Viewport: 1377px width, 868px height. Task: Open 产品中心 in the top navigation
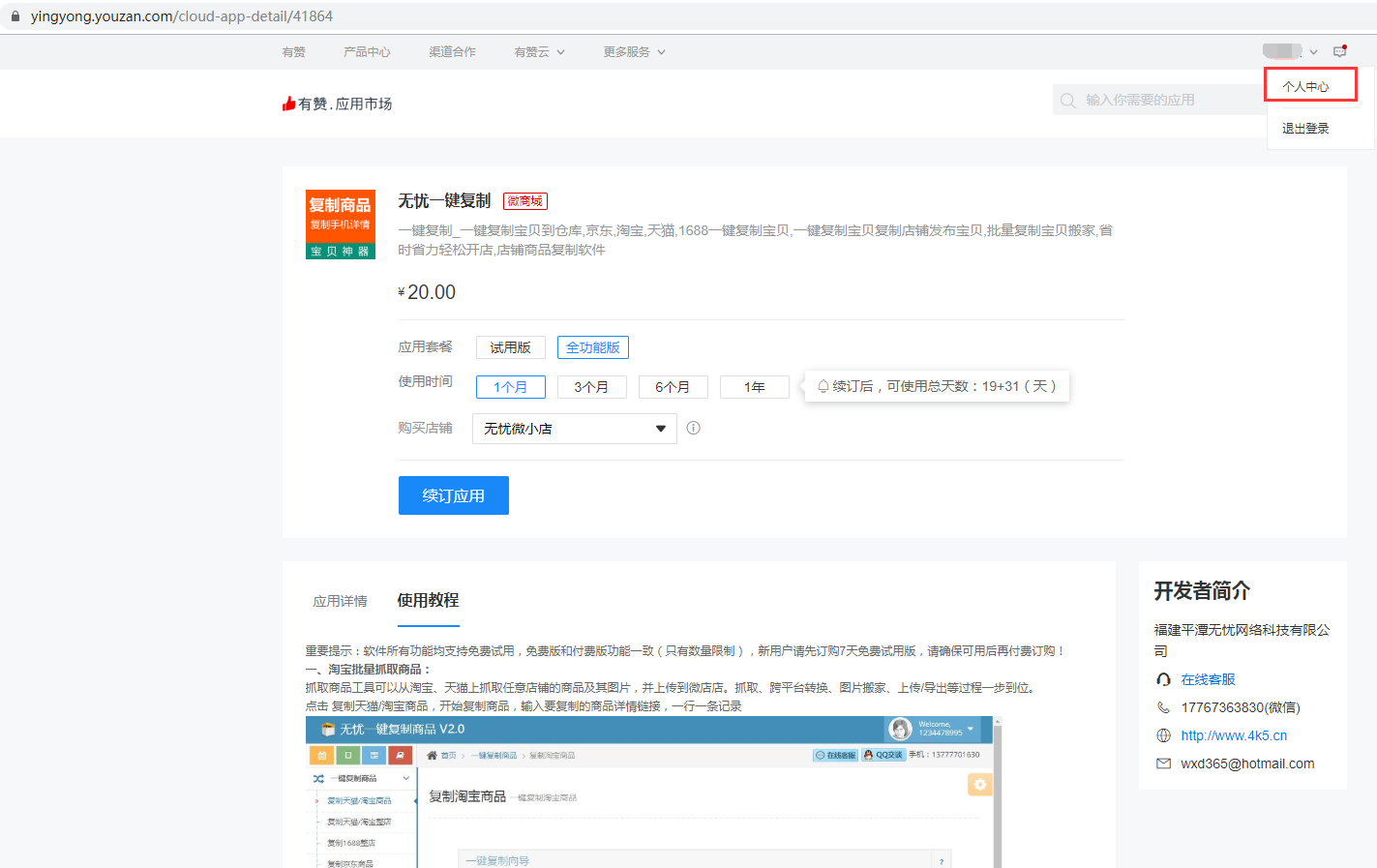[367, 52]
